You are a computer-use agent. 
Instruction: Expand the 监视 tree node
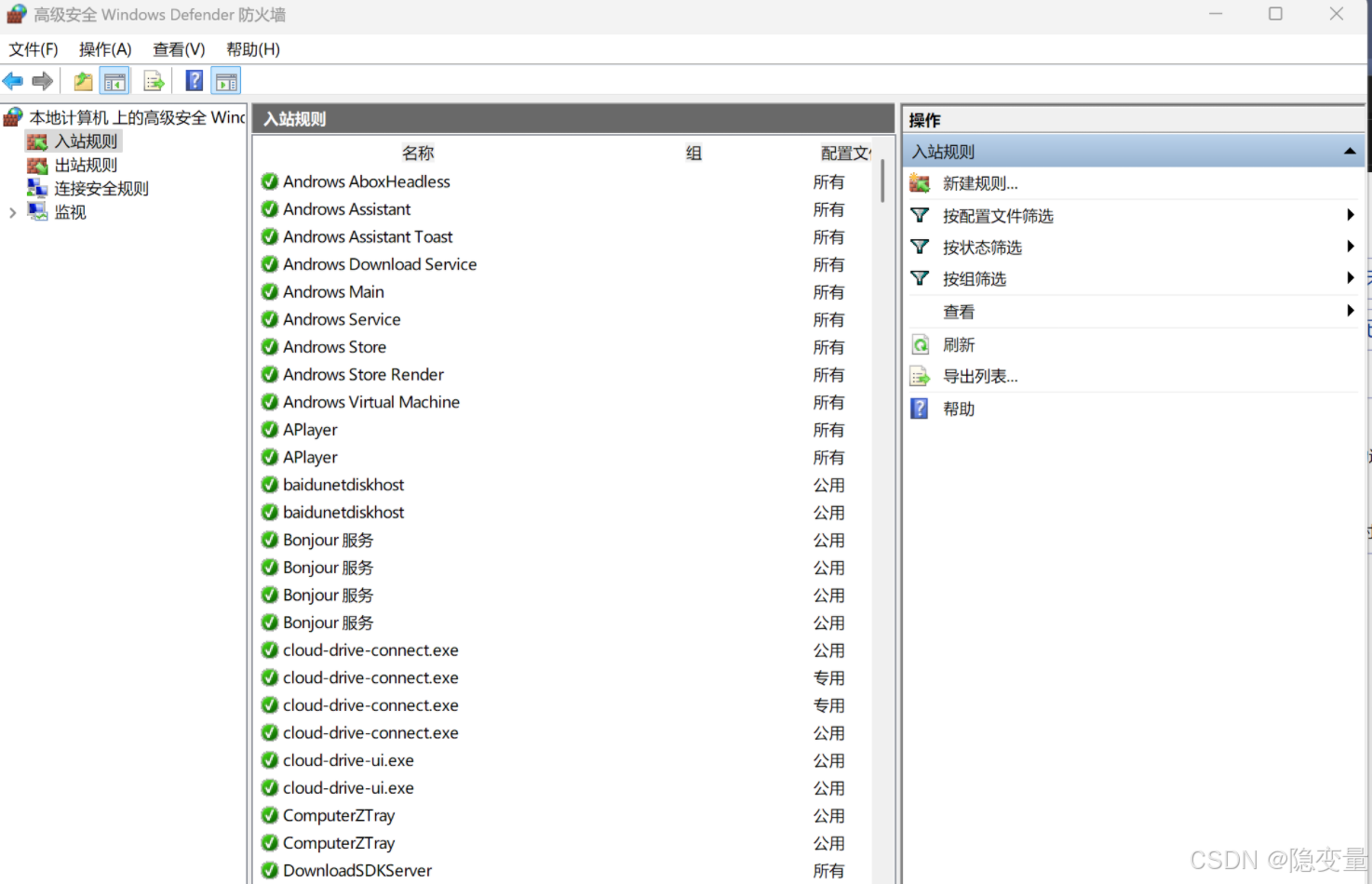[x=12, y=212]
